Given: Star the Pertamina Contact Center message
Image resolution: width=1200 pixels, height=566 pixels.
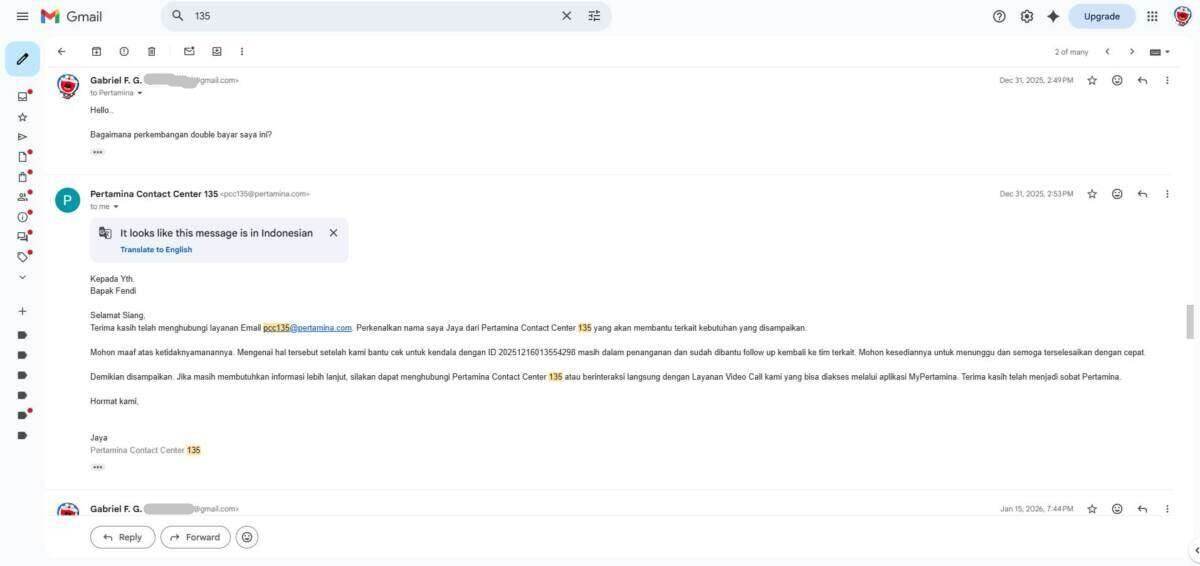Looking at the screenshot, I should (1092, 194).
